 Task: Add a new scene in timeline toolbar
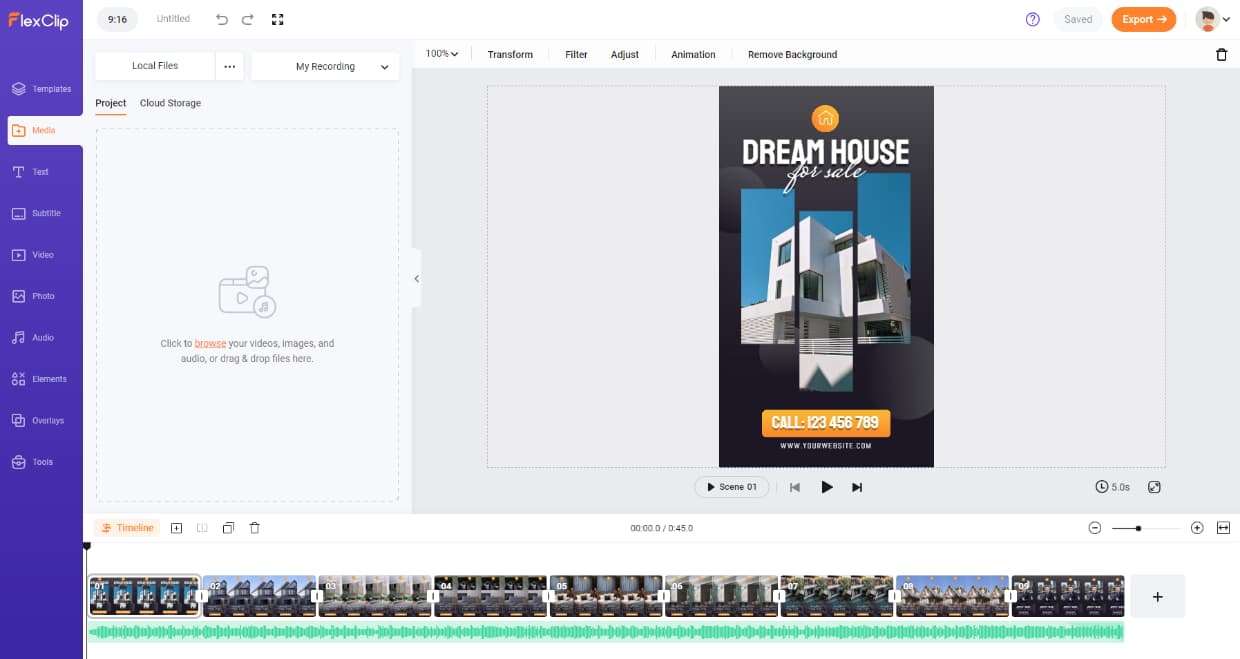(x=177, y=528)
